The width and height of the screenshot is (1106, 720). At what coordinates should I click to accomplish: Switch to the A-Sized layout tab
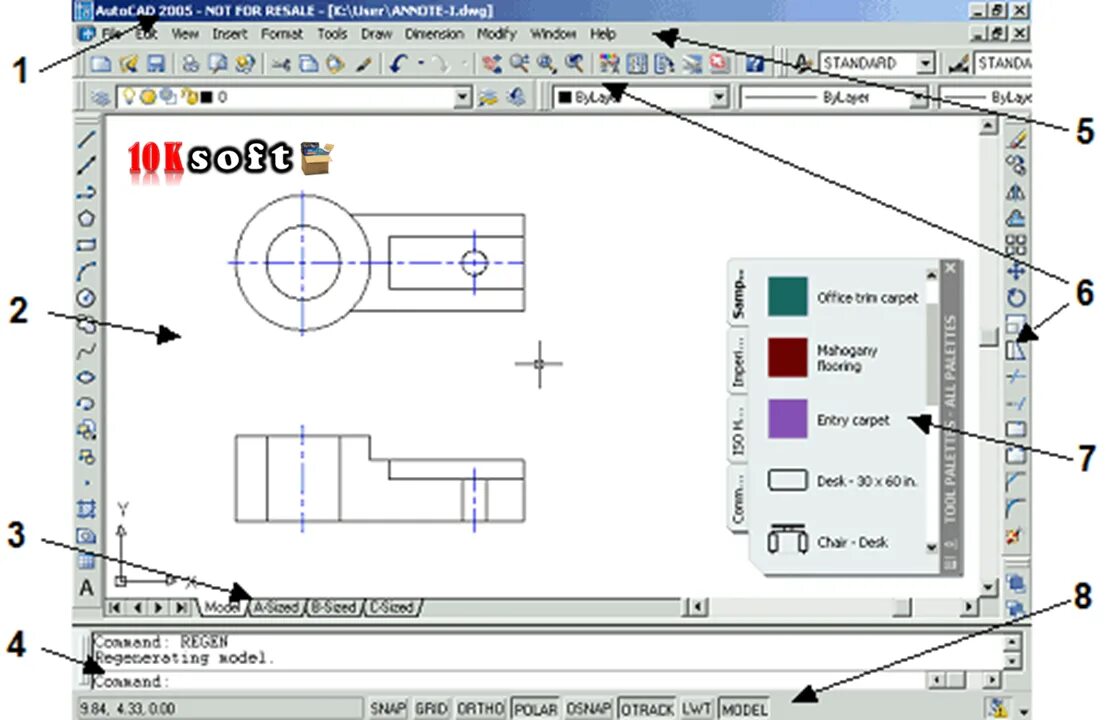(x=276, y=607)
